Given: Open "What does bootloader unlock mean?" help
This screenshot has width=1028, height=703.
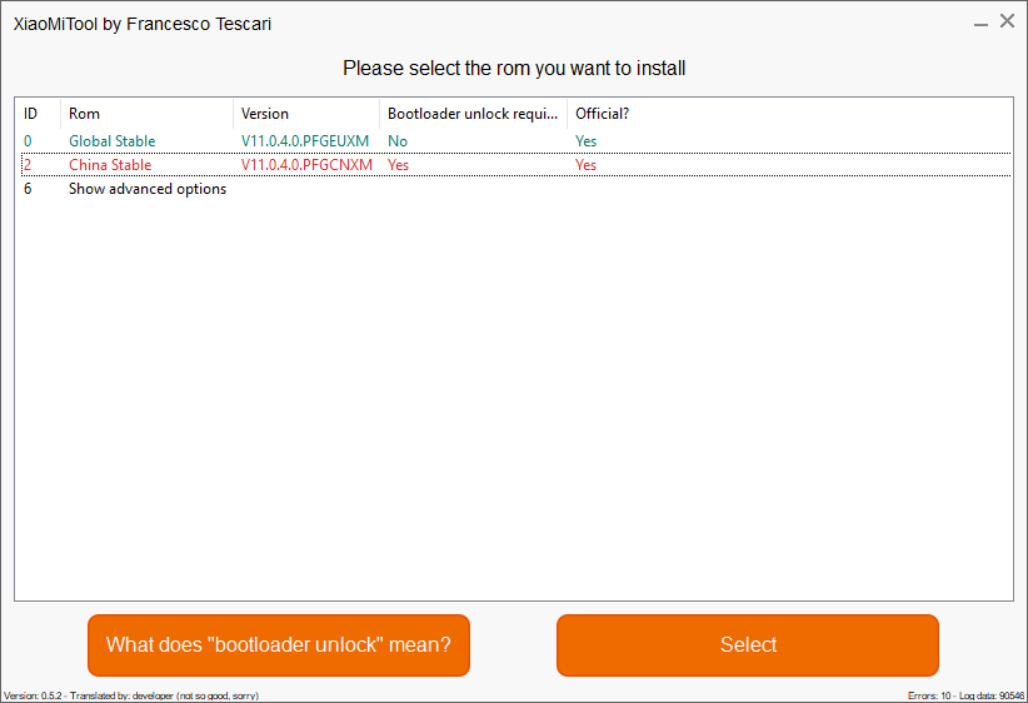Looking at the screenshot, I should [279, 645].
